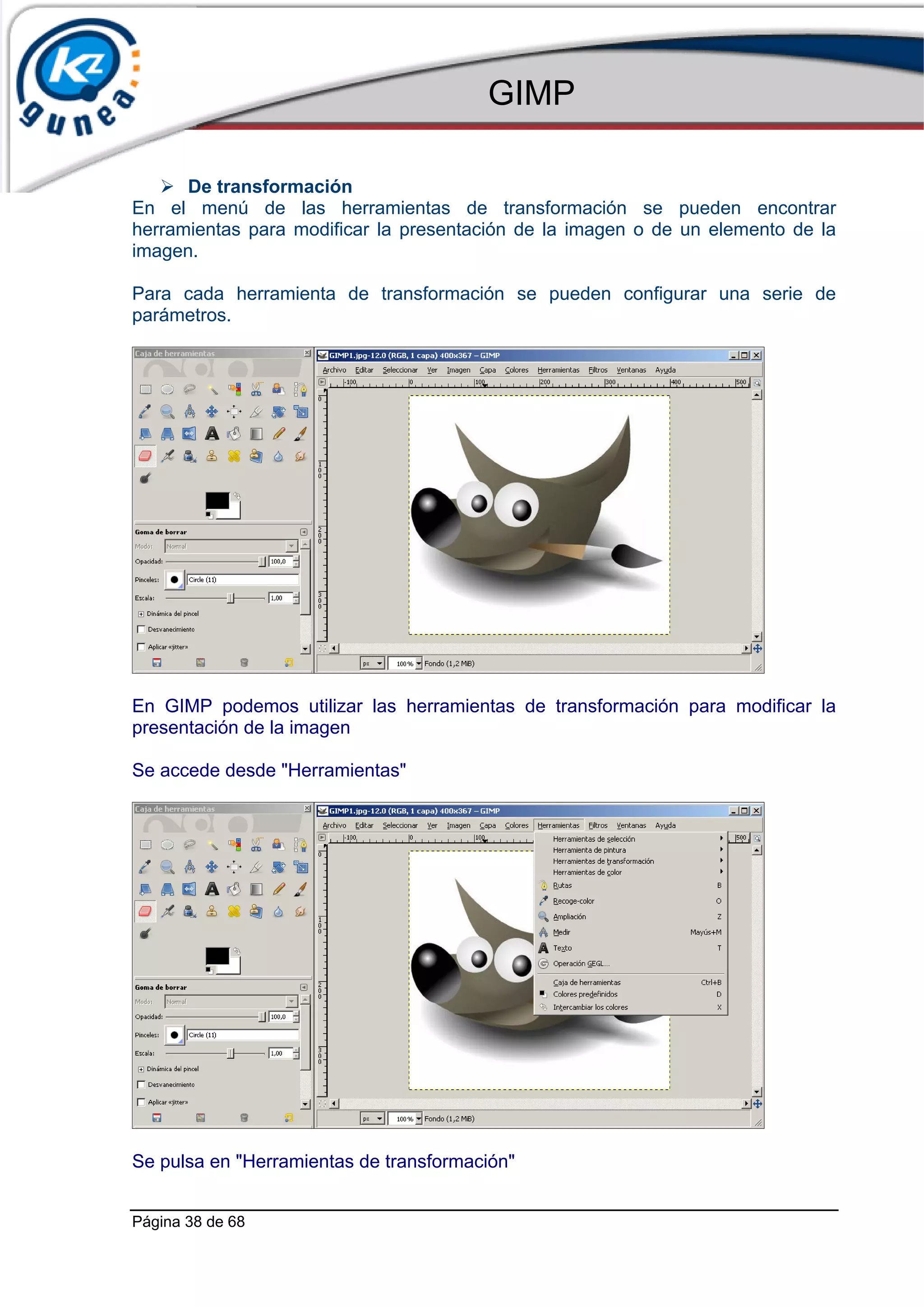Screen dimensions: 924x1307
Task: Select the Crop knife tool in lower screenshot
Action: tap(256, 867)
